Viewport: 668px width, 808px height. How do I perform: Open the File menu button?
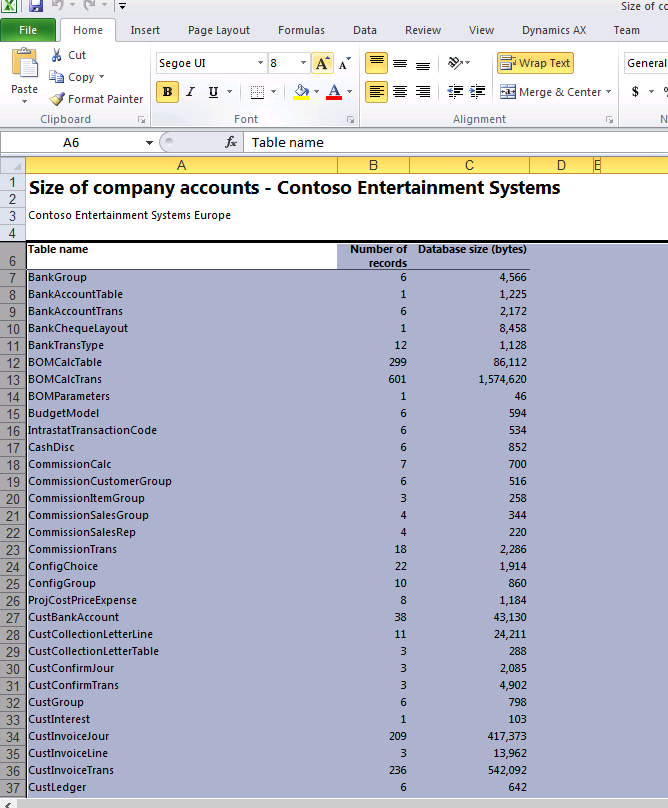pos(28,30)
